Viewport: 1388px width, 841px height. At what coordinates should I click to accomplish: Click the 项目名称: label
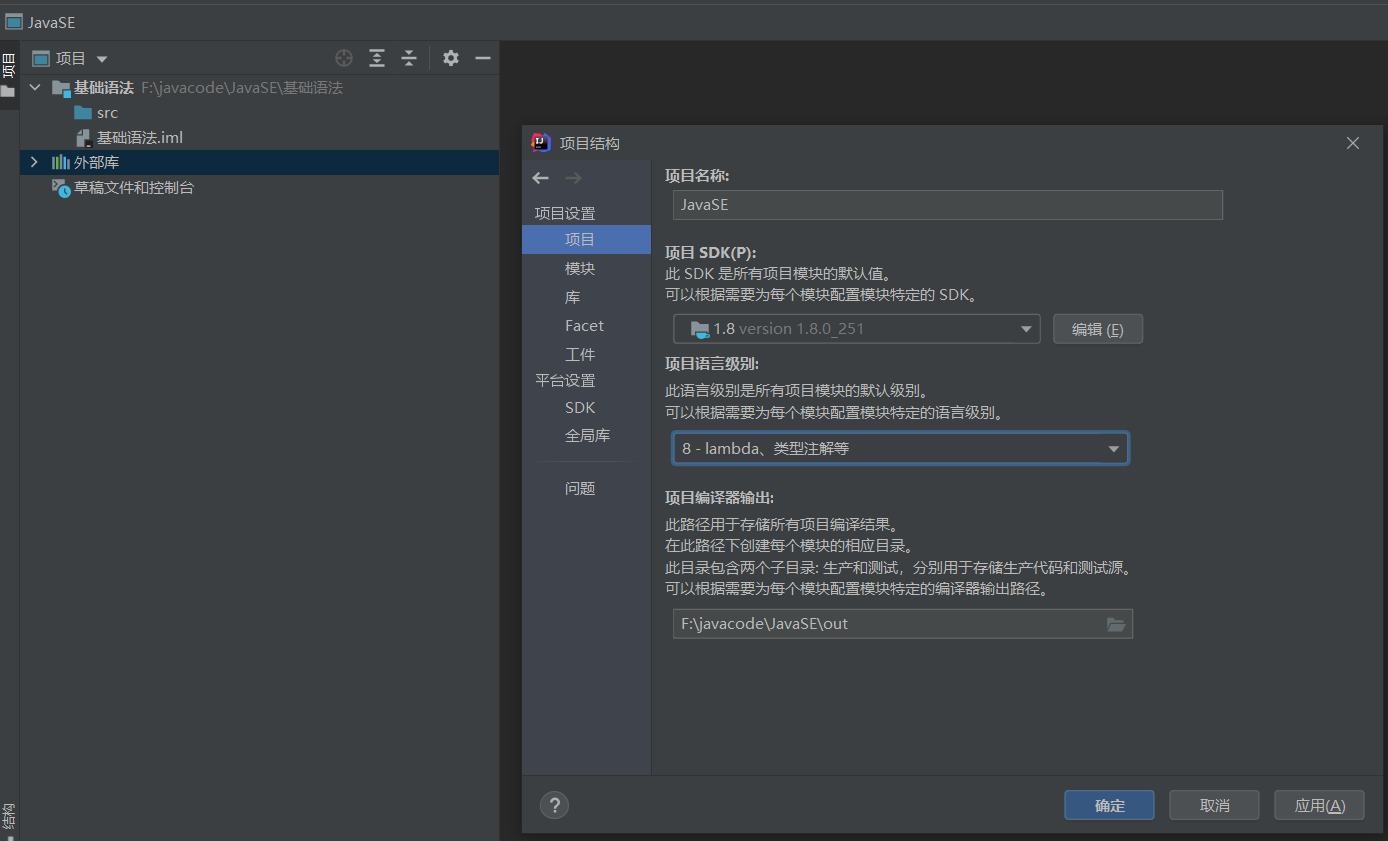(698, 175)
